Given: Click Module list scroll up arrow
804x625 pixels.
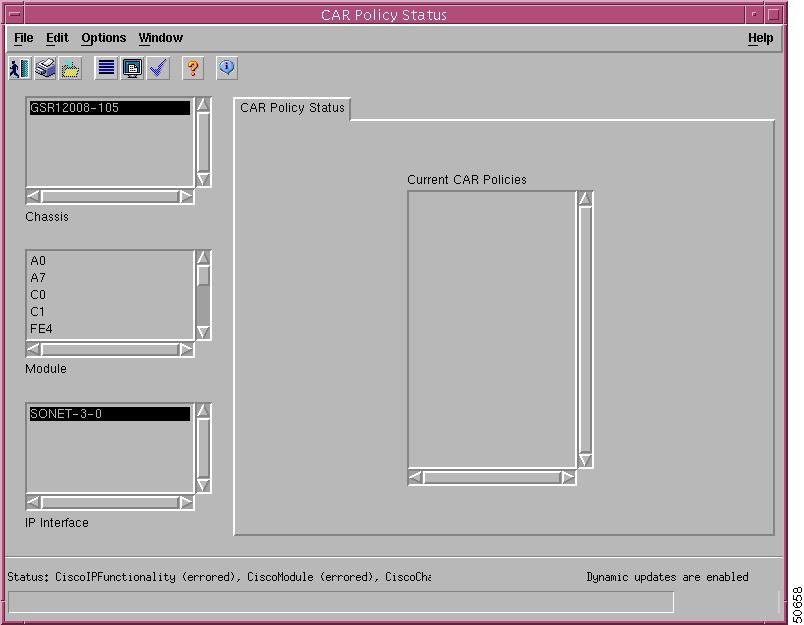Looking at the screenshot, I should (x=204, y=257).
